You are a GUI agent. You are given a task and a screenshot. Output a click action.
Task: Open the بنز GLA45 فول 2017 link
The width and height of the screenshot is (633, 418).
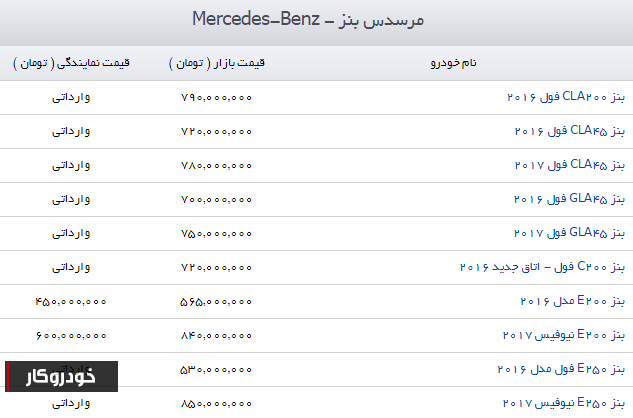tap(569, 233)
